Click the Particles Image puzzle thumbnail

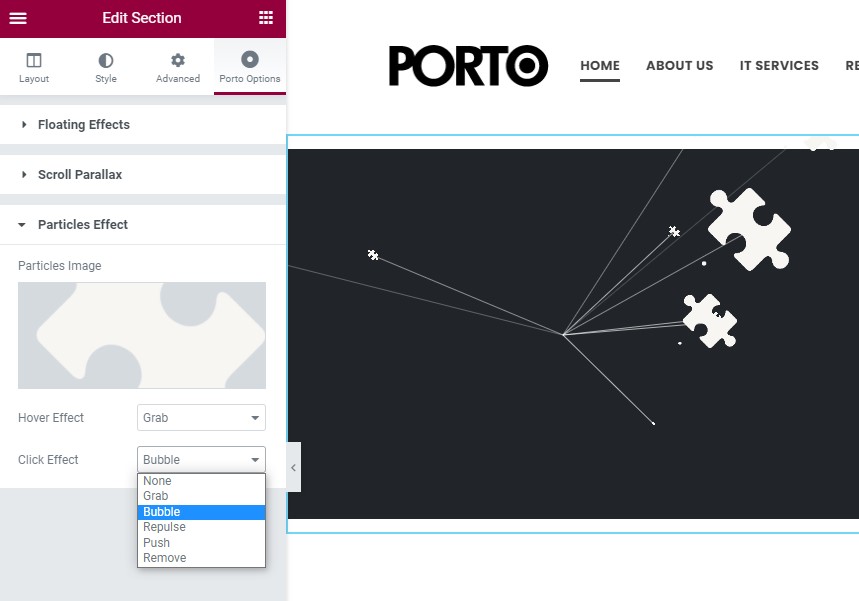click(142, 335)
